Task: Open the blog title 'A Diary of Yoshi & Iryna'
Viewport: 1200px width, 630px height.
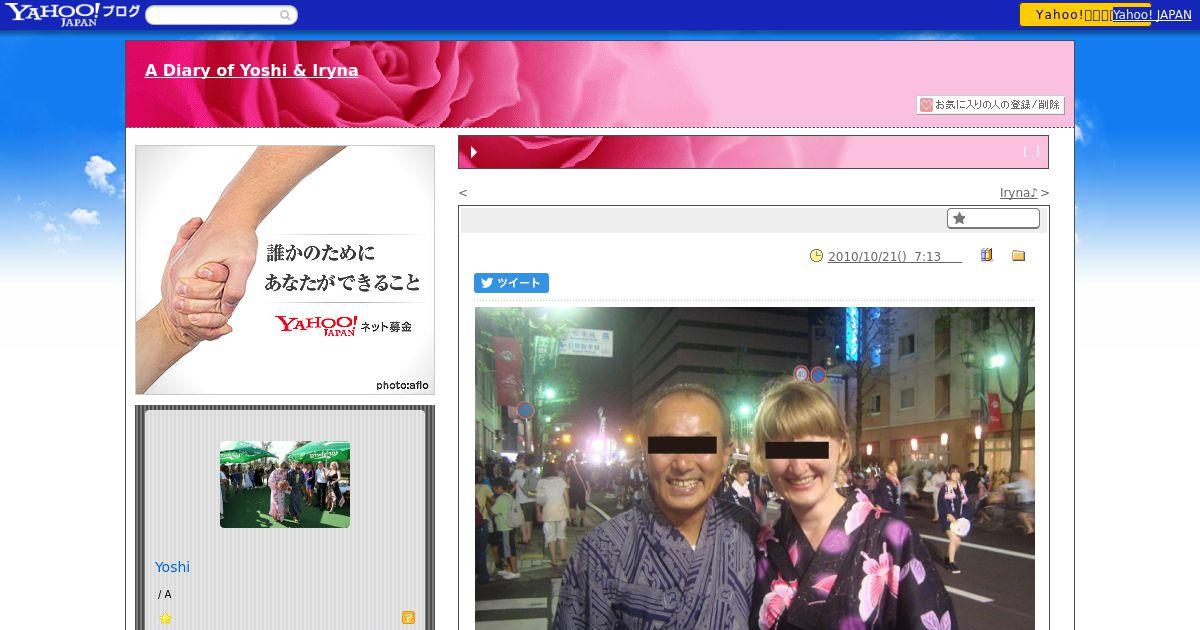Action: pyautogui.click(x=251, y=71)
